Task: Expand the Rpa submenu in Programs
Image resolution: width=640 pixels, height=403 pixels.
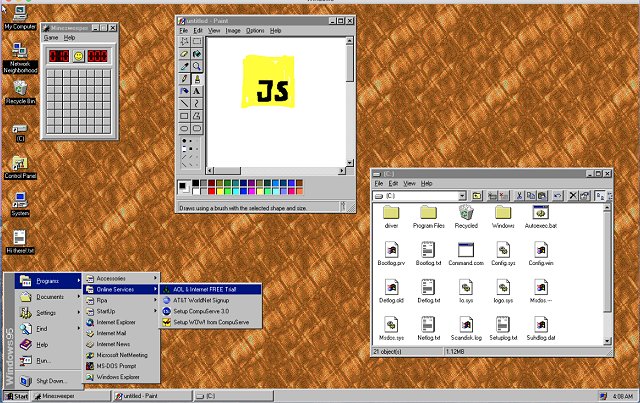Action: point(122,301)
